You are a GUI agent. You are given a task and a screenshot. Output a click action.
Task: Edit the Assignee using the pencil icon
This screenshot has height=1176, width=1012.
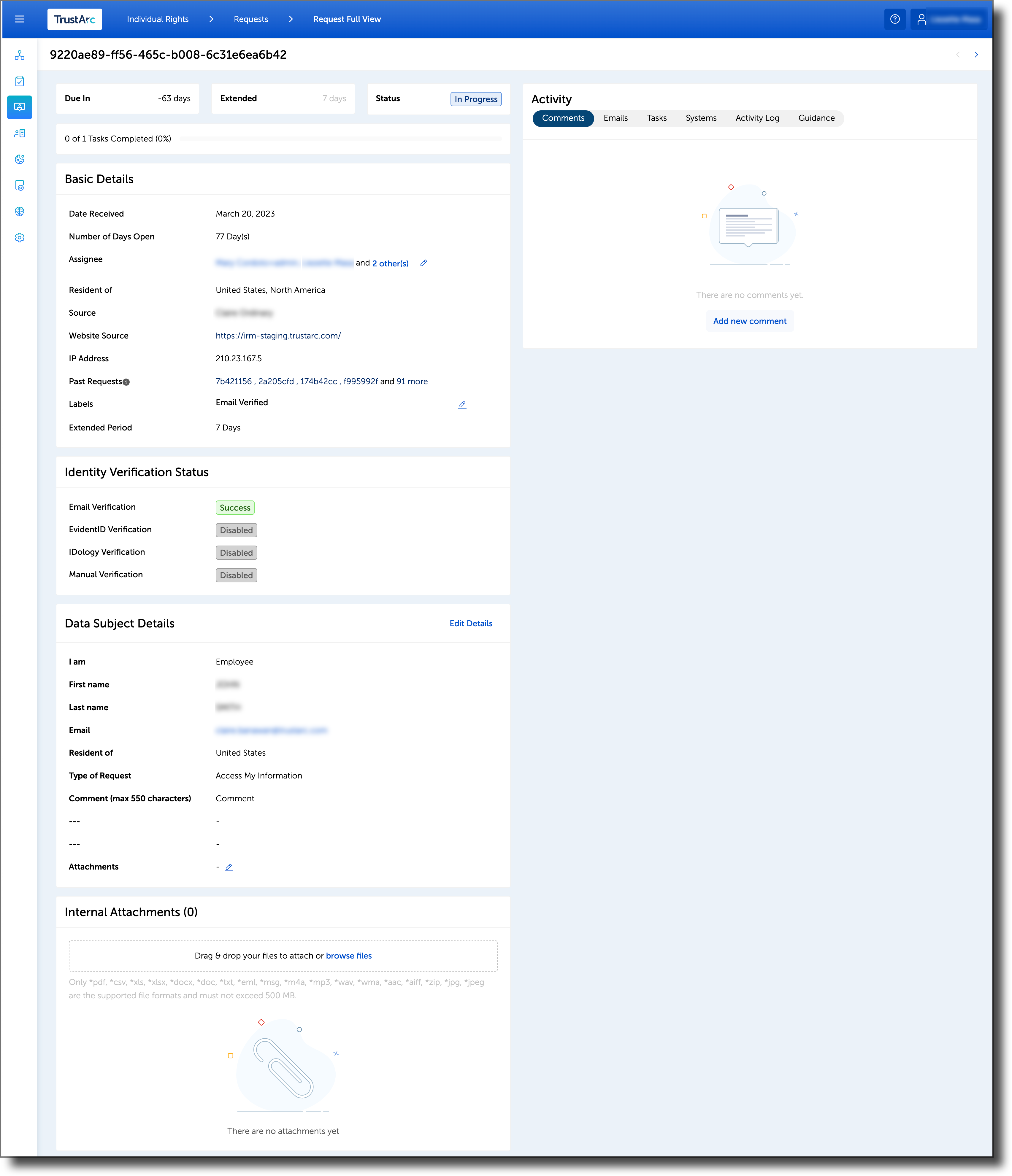[x=424, y=263]
